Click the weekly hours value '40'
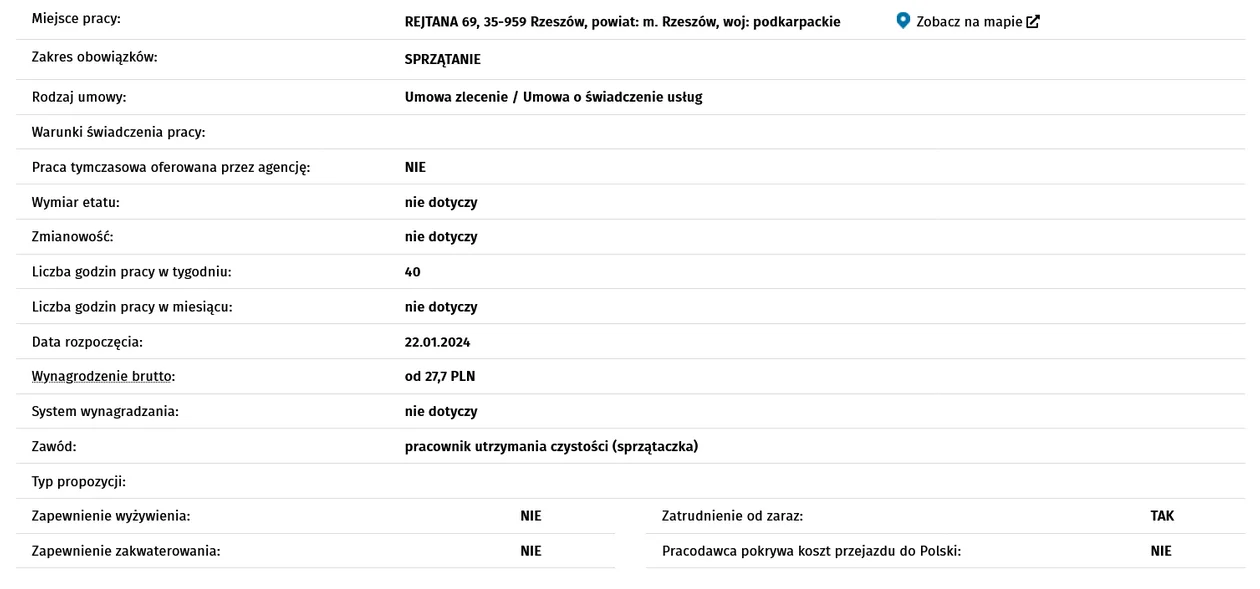Image resolution: width=1260 pixels, height=589 pixels. click(413, 272)
